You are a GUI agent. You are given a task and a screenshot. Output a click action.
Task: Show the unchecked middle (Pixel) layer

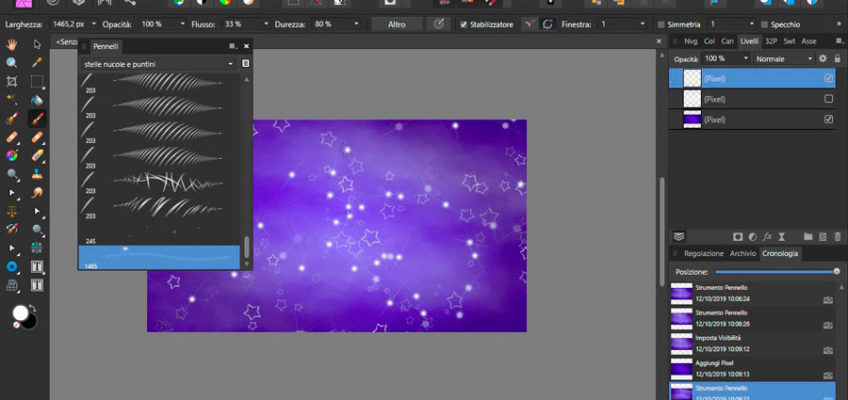(x=829, y=99)
